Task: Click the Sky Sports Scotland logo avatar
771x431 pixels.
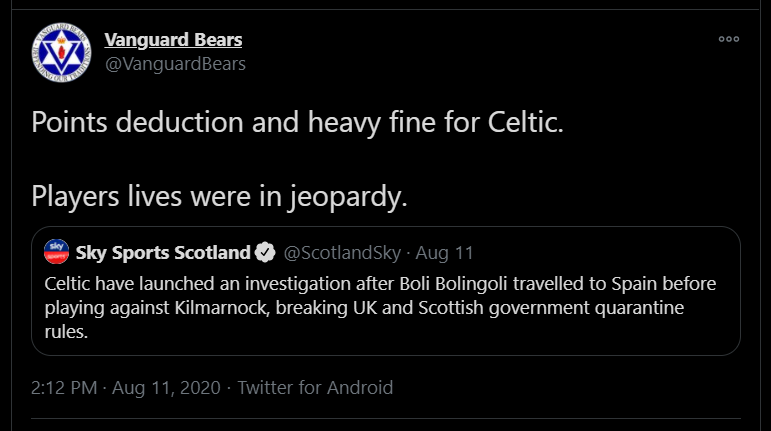Action: (56, 252)
